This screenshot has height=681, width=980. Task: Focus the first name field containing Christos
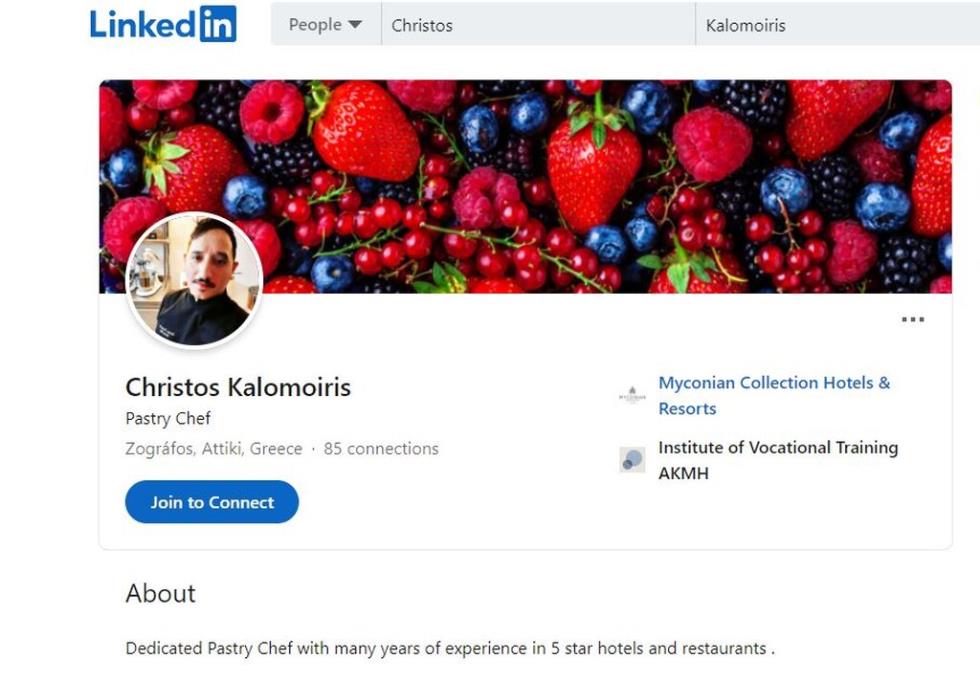point(538,24)
